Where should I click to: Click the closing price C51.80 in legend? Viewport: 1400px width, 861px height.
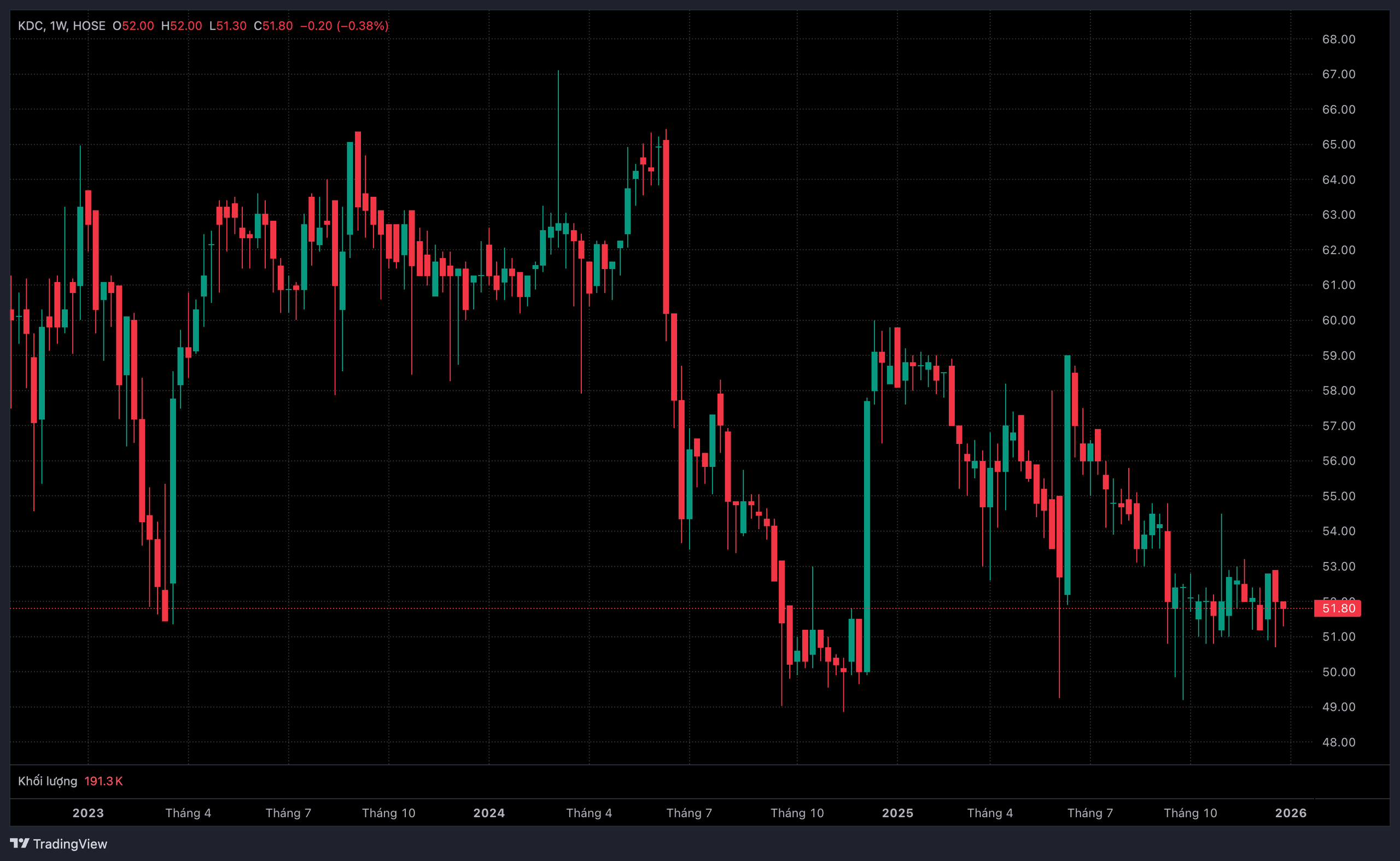pyautogui.click(x=273, y=26)
